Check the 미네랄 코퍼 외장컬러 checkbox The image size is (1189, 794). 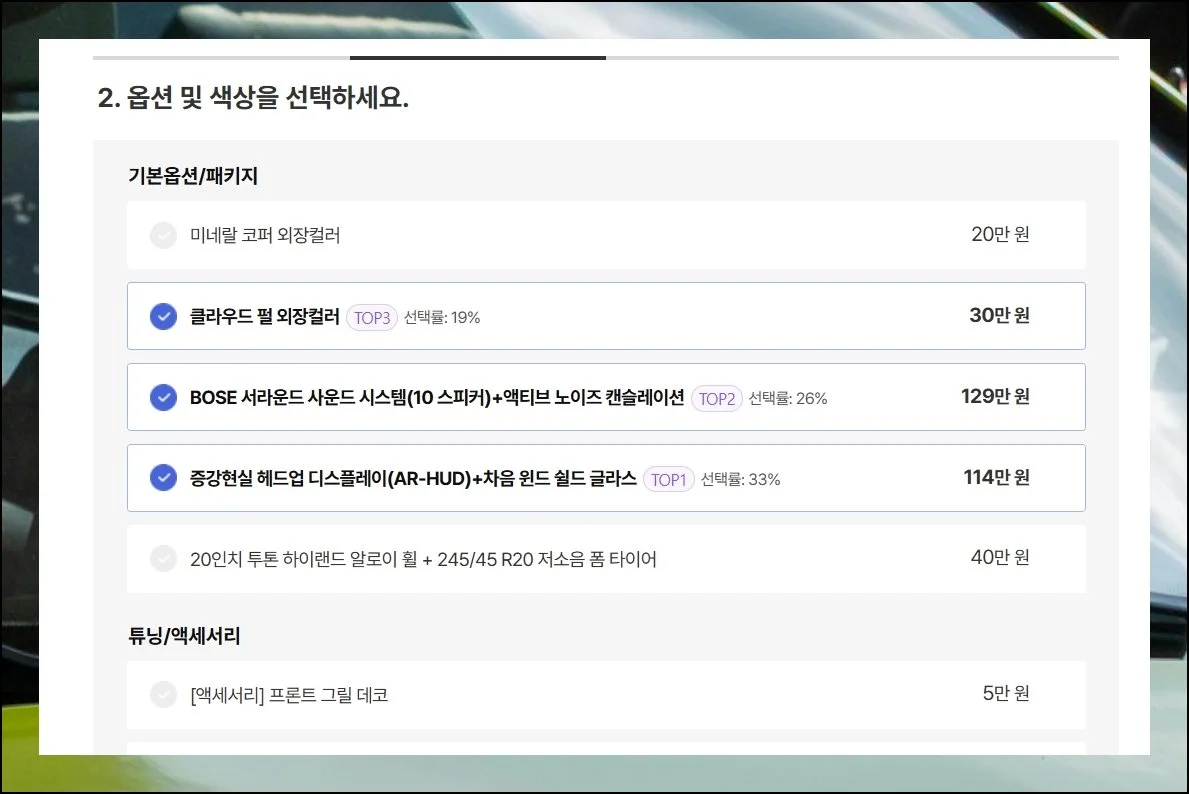point(163,236)
